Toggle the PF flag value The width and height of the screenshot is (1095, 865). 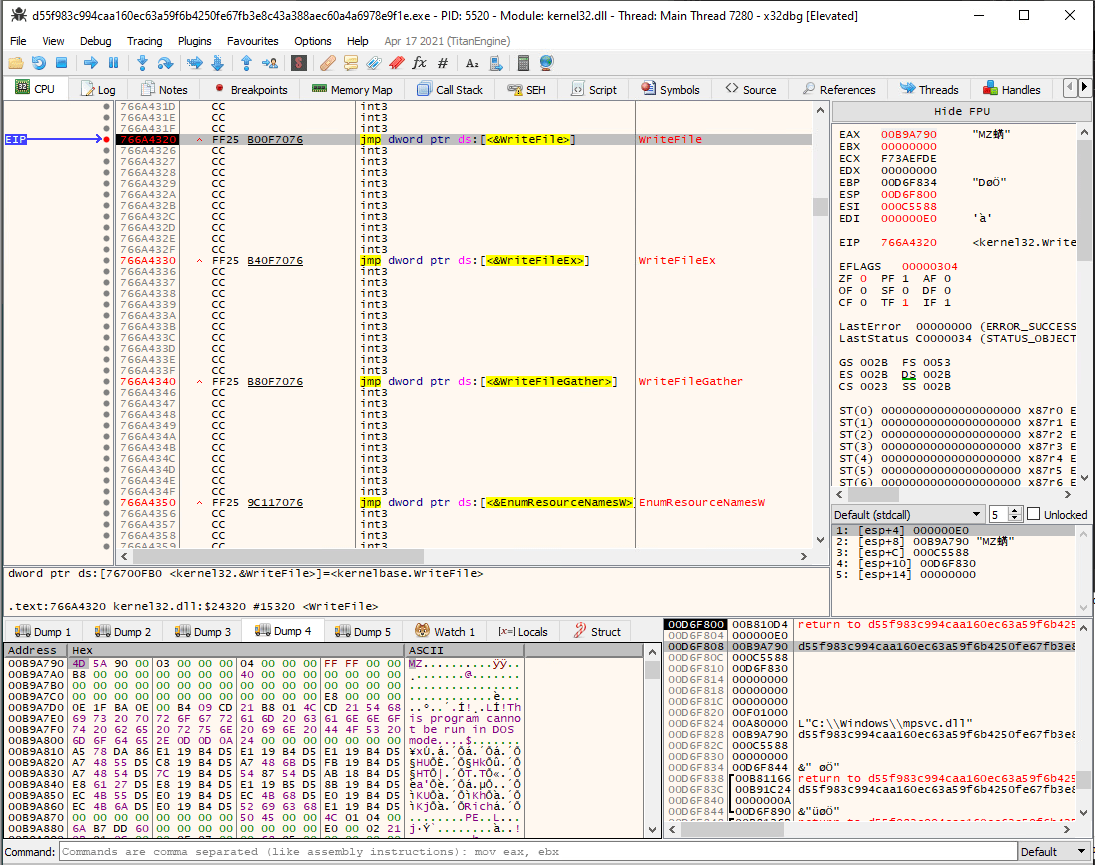coord(905,279)
